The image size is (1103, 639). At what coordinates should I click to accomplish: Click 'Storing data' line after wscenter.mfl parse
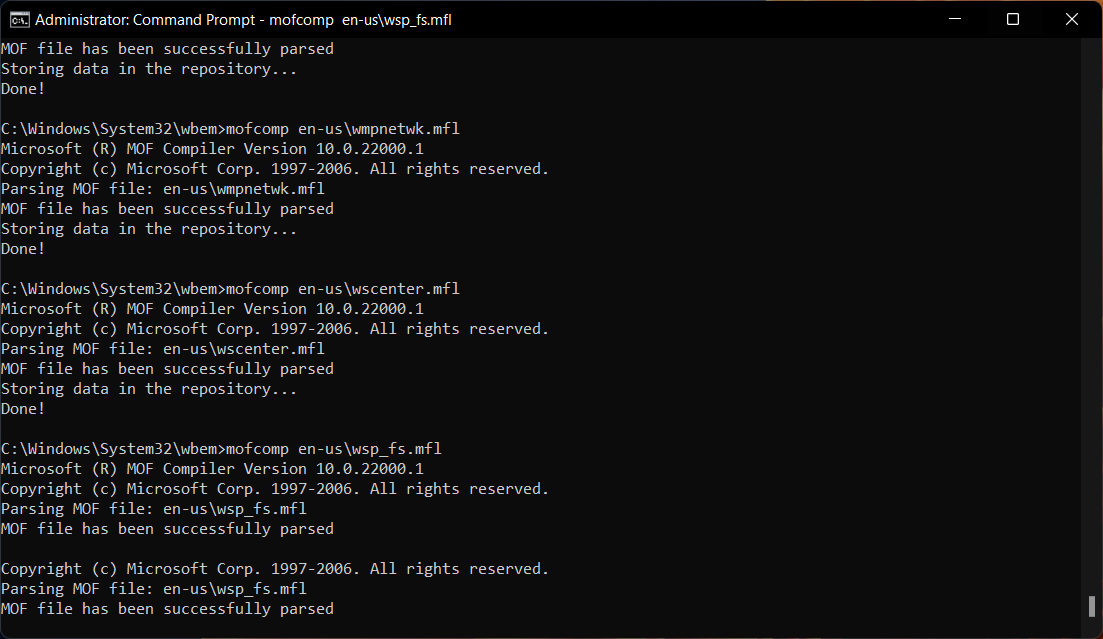tap(149, 389)
